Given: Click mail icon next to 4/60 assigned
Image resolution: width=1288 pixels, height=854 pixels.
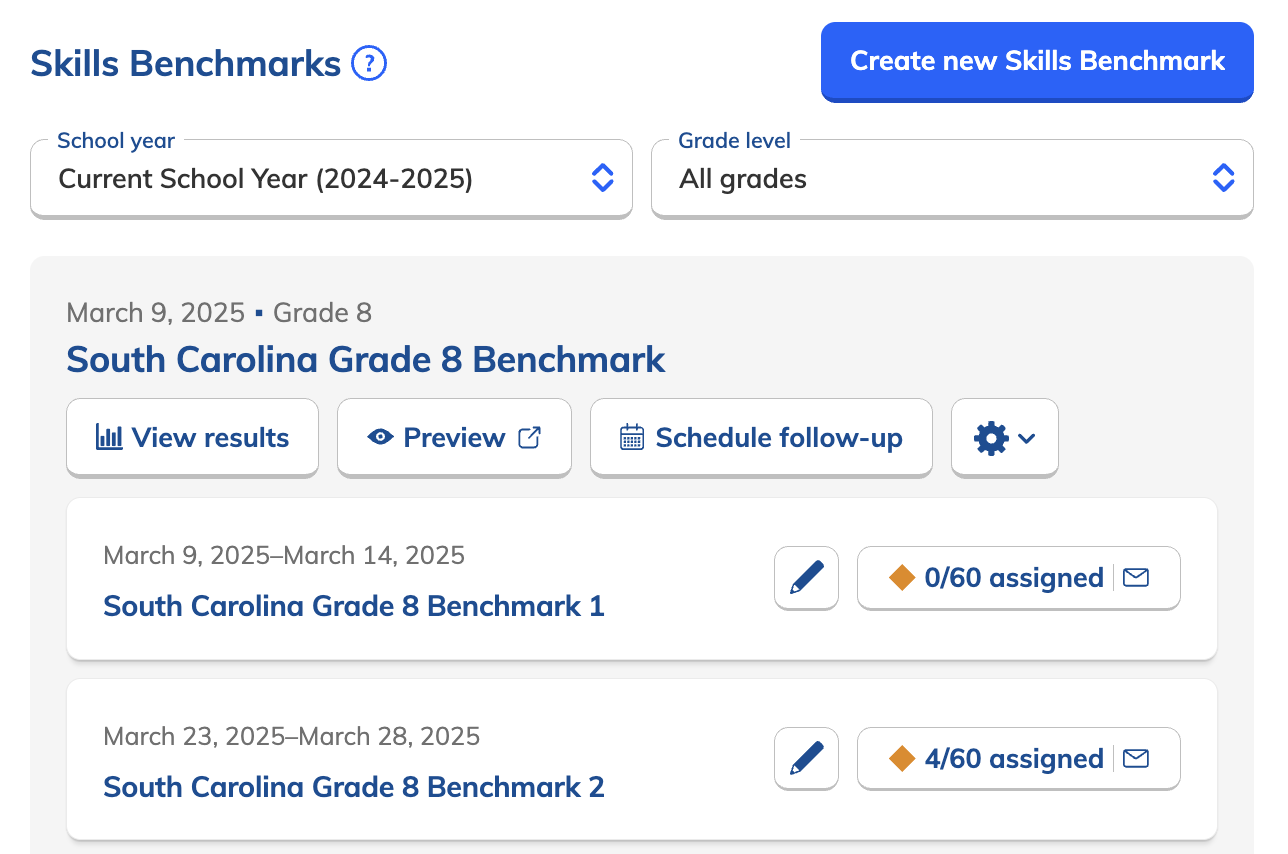Looking at the screenshot, I should (x=1136, y=758).
